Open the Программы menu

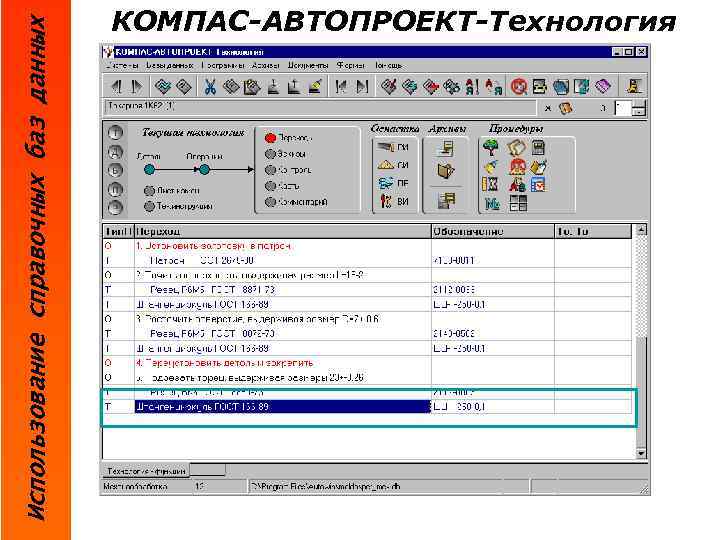point(223,66)
